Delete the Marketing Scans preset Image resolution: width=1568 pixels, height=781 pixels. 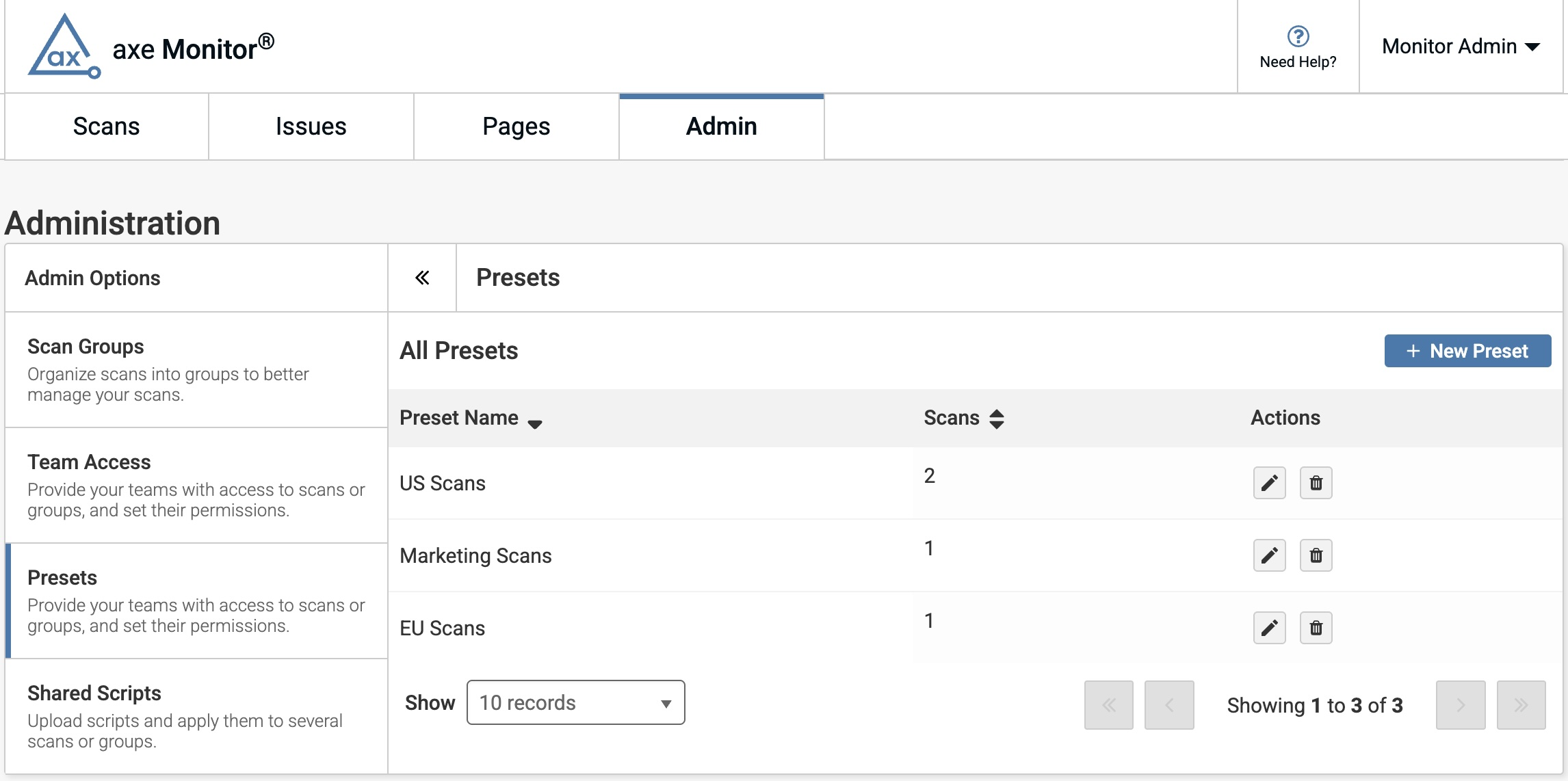[1316, 555]
